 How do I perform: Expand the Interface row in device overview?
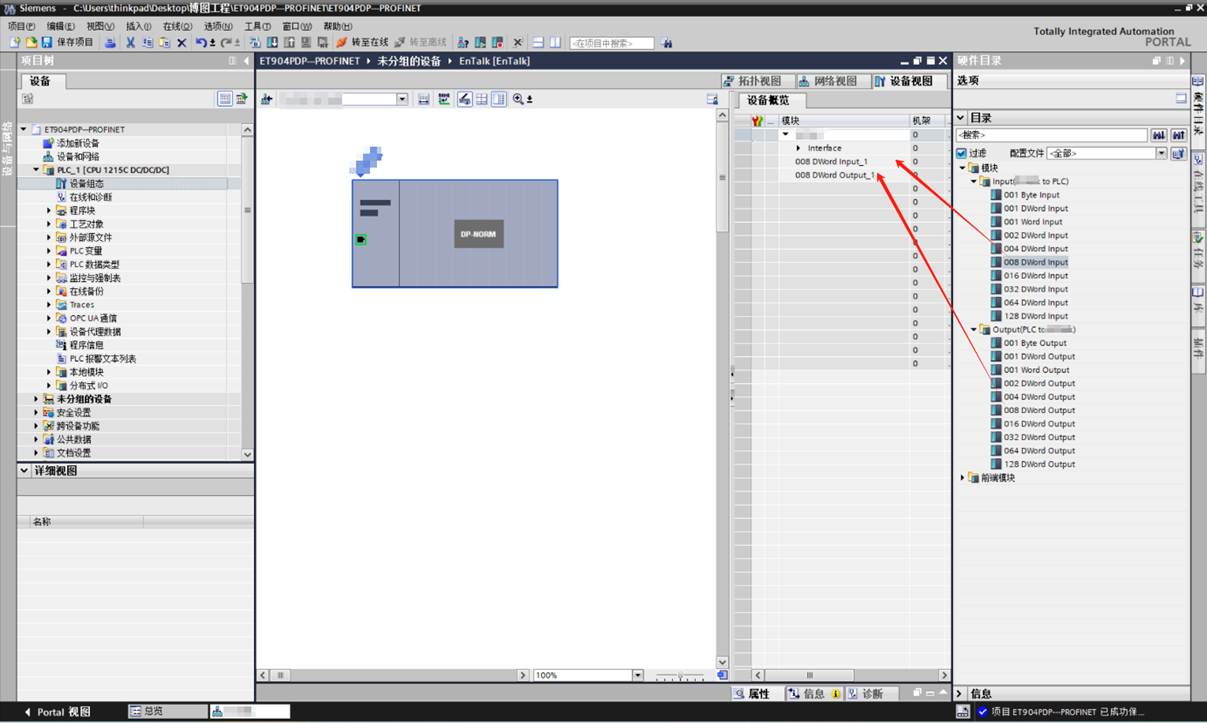[798, 148]
